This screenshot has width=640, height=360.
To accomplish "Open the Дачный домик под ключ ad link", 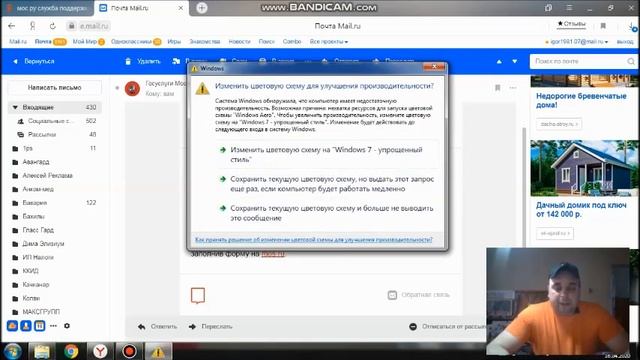I will point(581,209).
